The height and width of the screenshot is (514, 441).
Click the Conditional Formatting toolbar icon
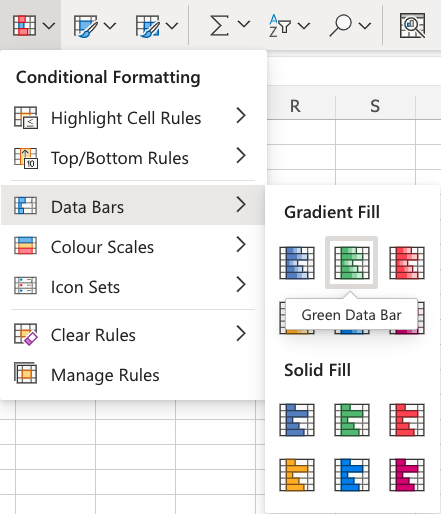(24, 25)
